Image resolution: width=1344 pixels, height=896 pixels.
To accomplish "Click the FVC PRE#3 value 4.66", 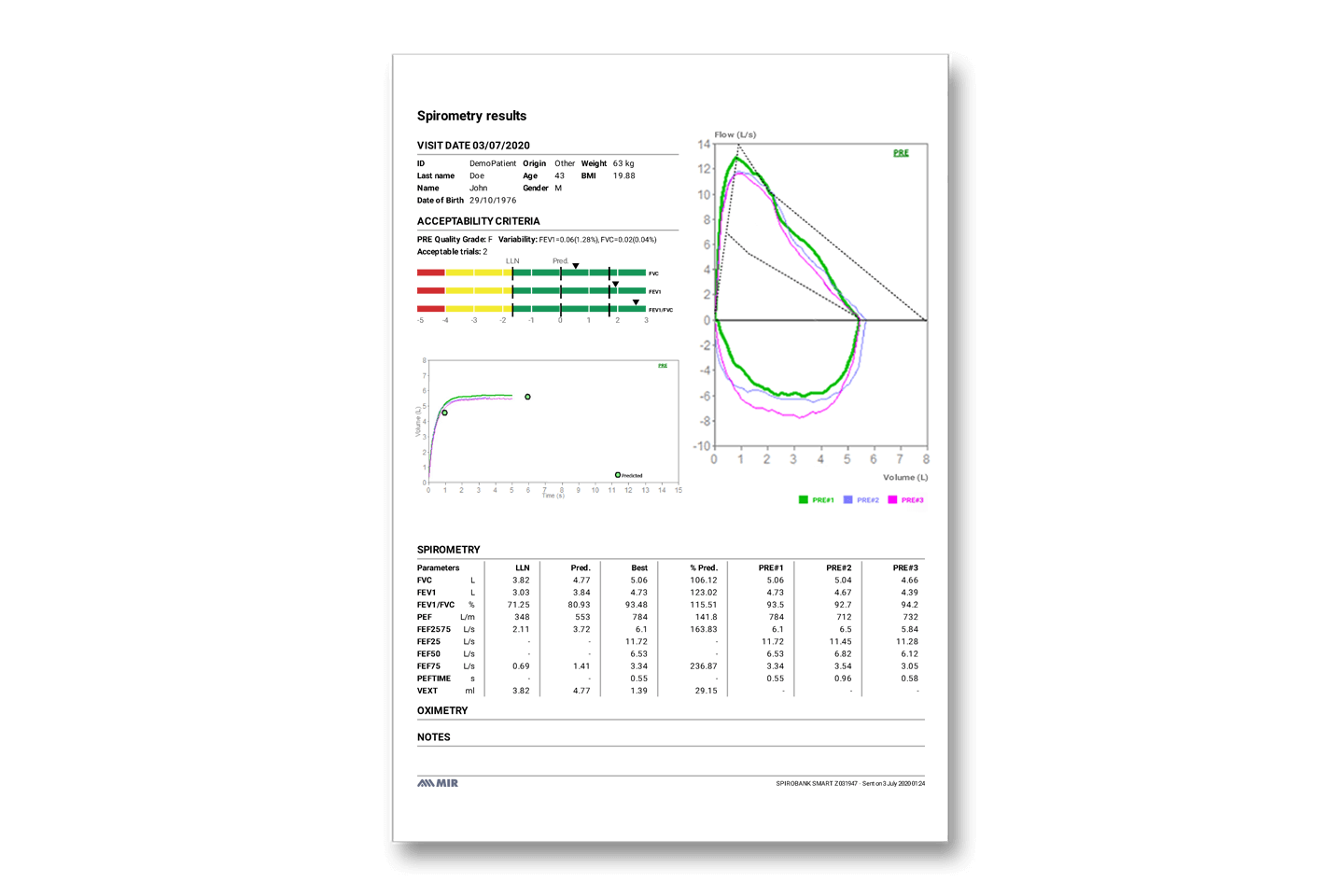I will coord(910,580).
